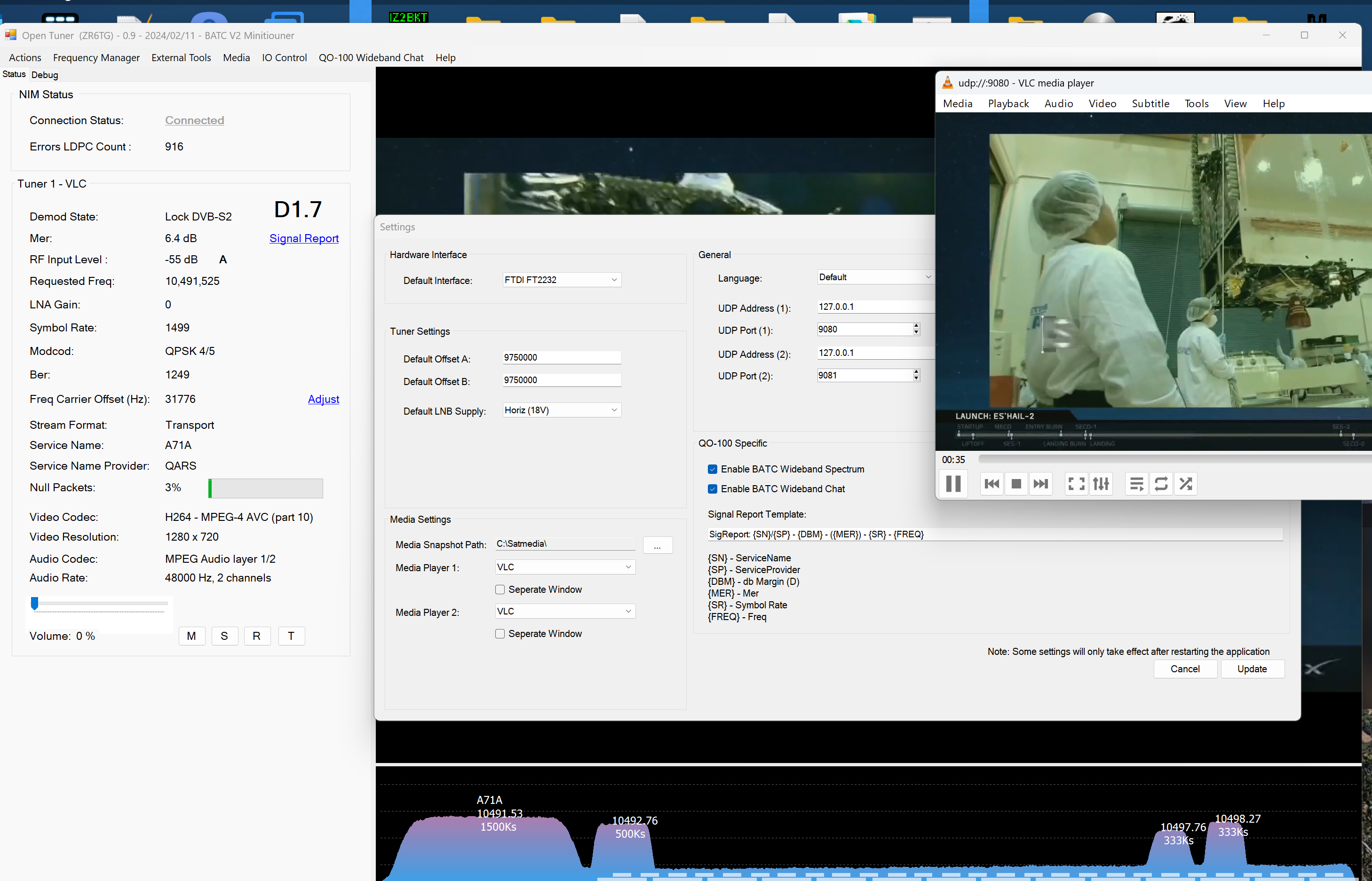Stop VLC playback

click(x=1016, y=483)
